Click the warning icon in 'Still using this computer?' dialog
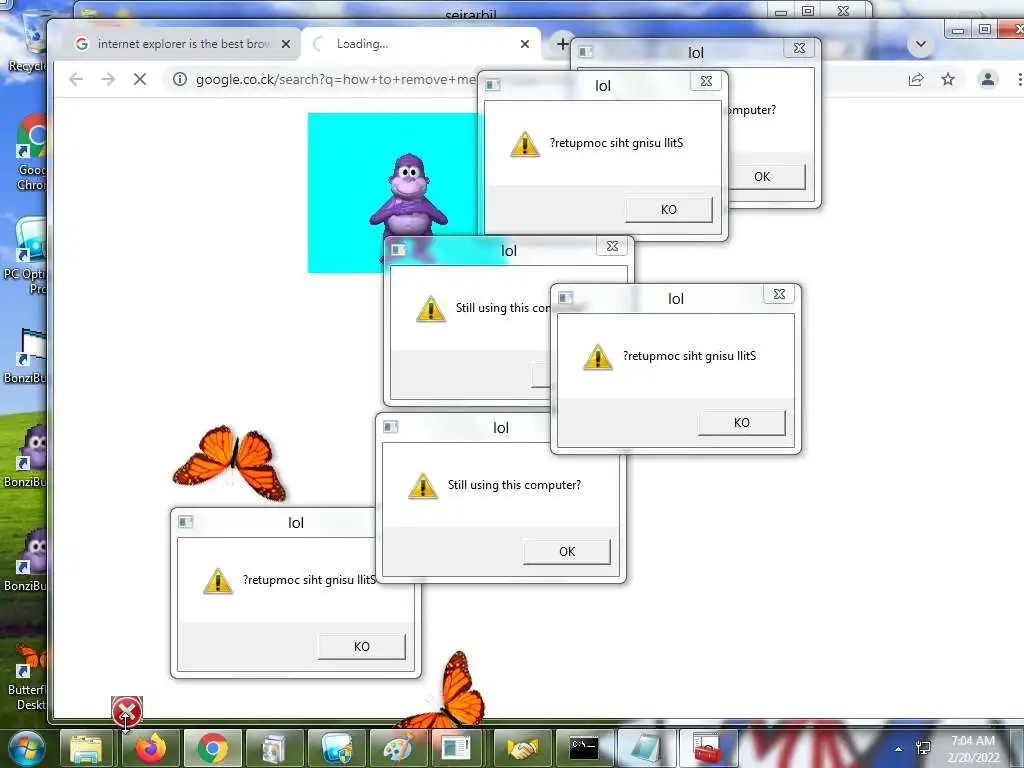1024x768 pixels. click(x=423, y=486)
